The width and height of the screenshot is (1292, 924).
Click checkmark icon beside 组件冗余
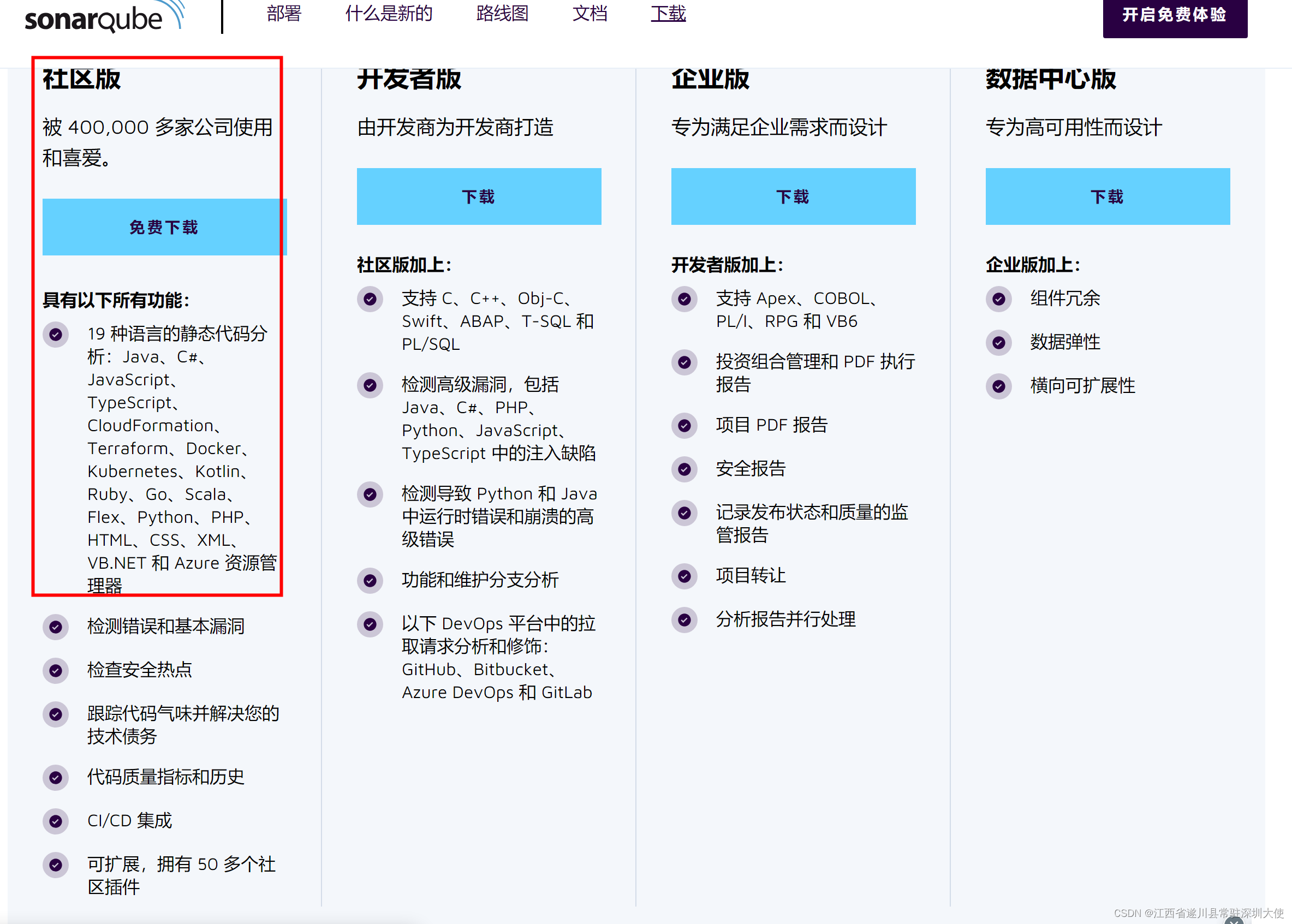[x=998, y=299]
